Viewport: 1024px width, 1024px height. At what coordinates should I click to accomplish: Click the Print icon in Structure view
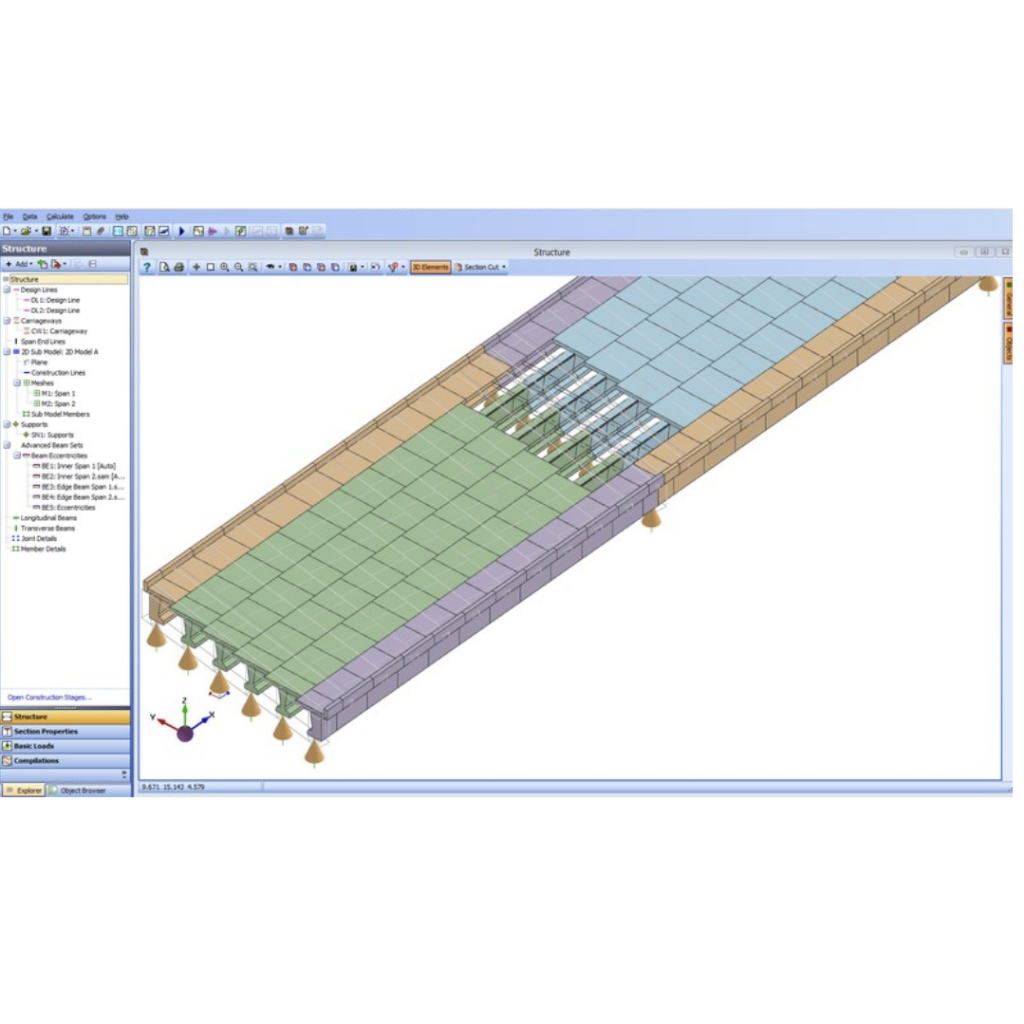pos(178,267)
